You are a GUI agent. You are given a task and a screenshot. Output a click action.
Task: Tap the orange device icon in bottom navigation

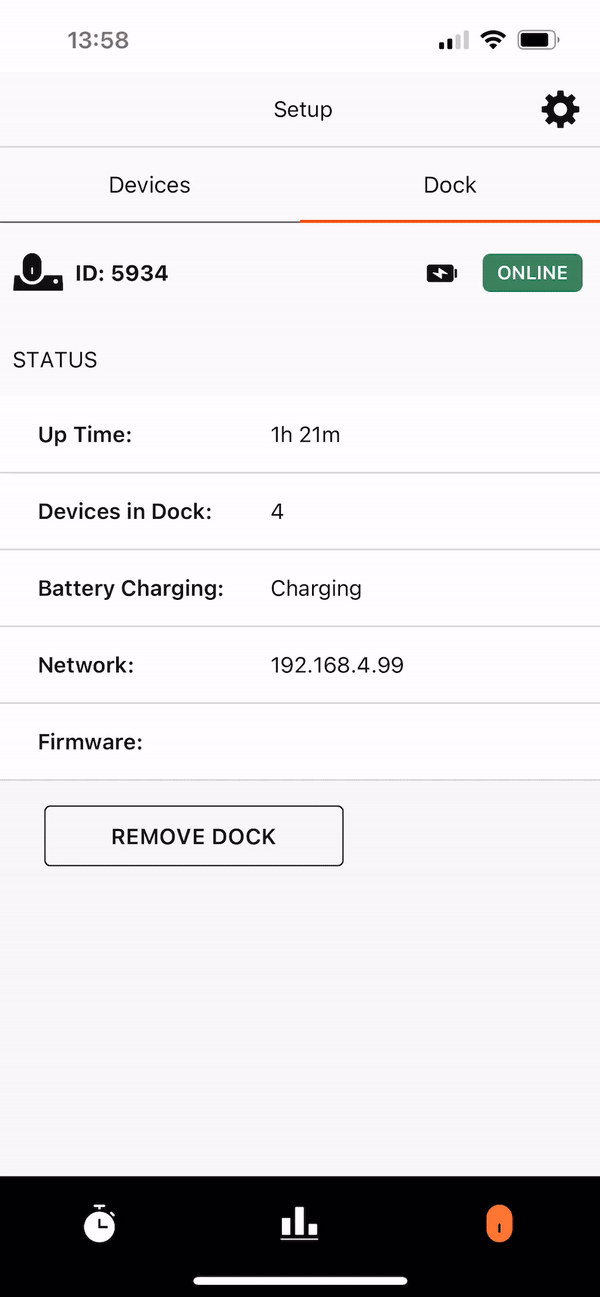(x=499, y=1223)
